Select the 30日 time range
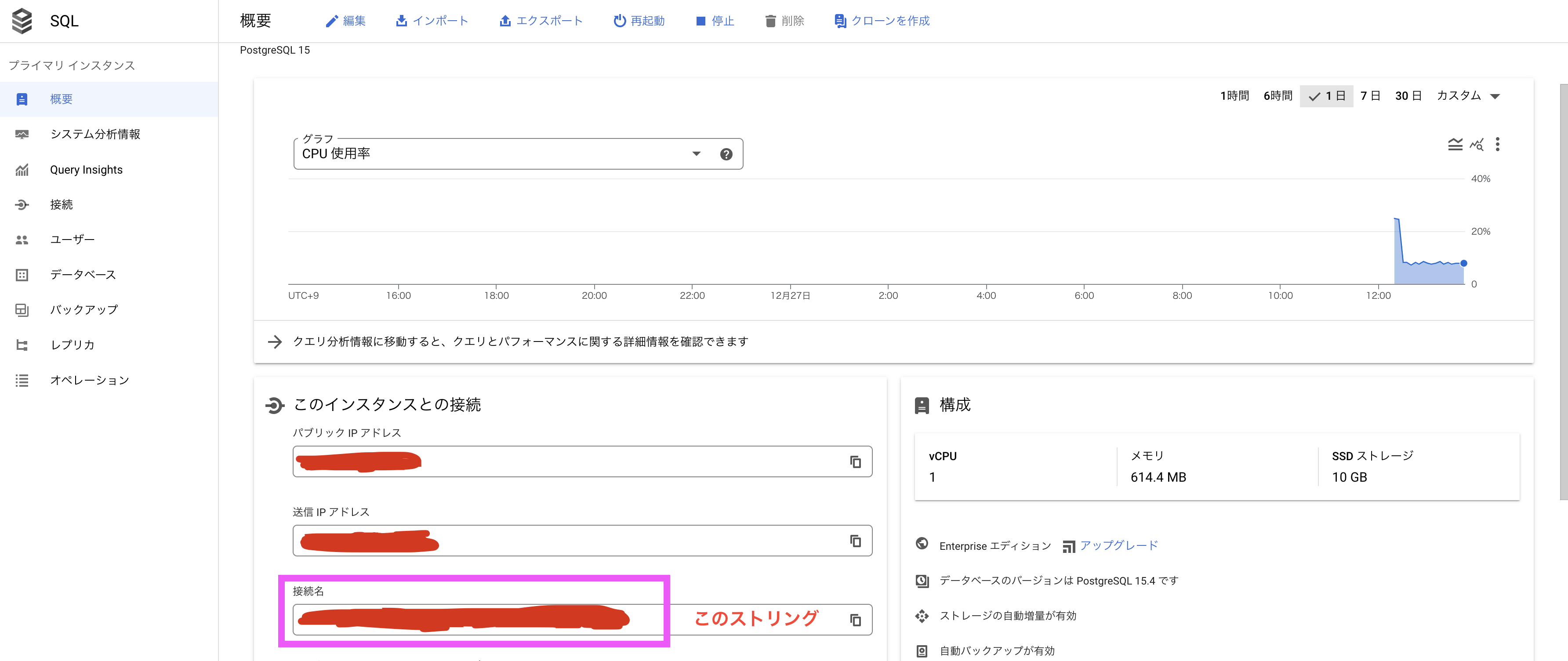1568x661 pixels. (x=1408, y=95)
